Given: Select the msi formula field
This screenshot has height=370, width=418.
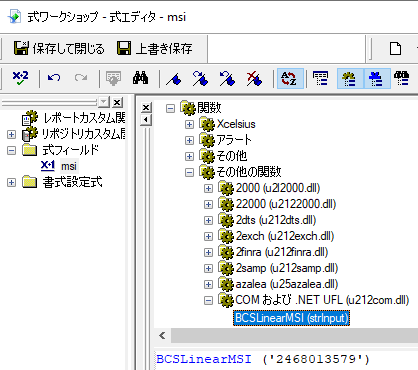Looking at the screenshot, I should (x=69, y=166).
